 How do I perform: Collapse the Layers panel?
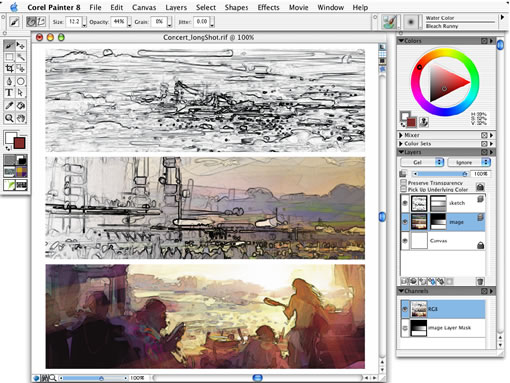401,152
